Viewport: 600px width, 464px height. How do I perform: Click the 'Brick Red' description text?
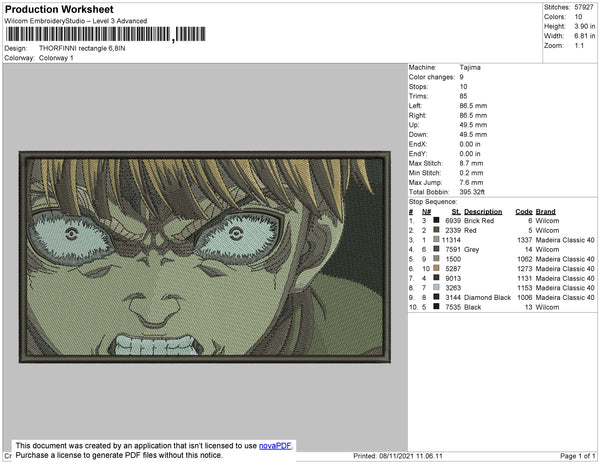(x=479, y=221)
